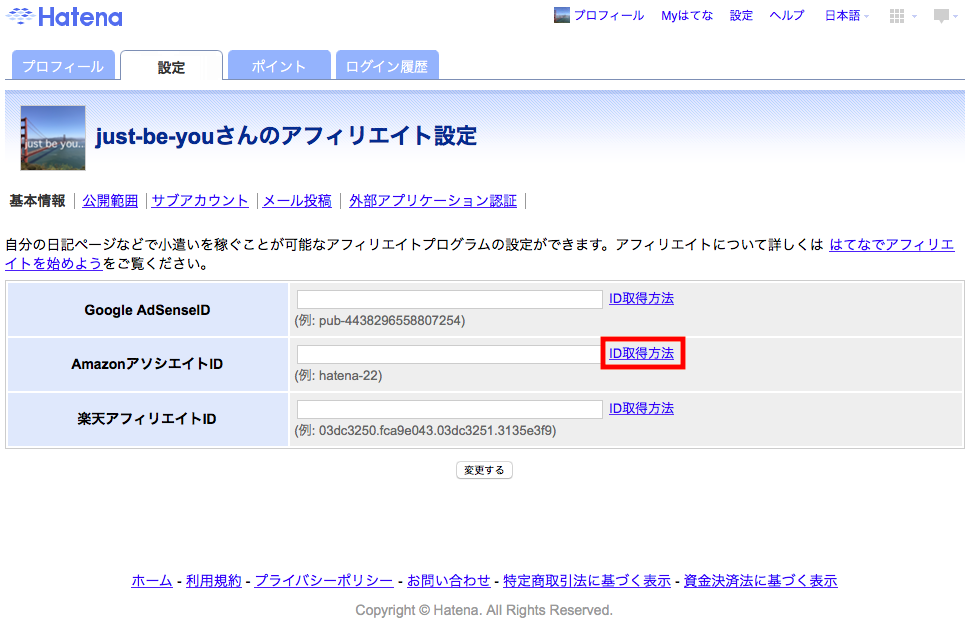
Task: Open ID取得方法 link for Amazonアソシエイト
Action: 641,353
